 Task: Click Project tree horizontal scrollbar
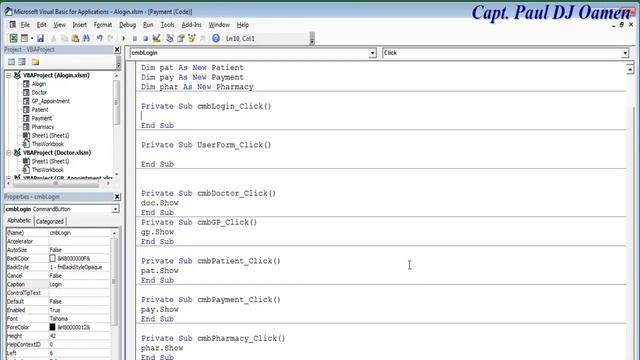57,183
